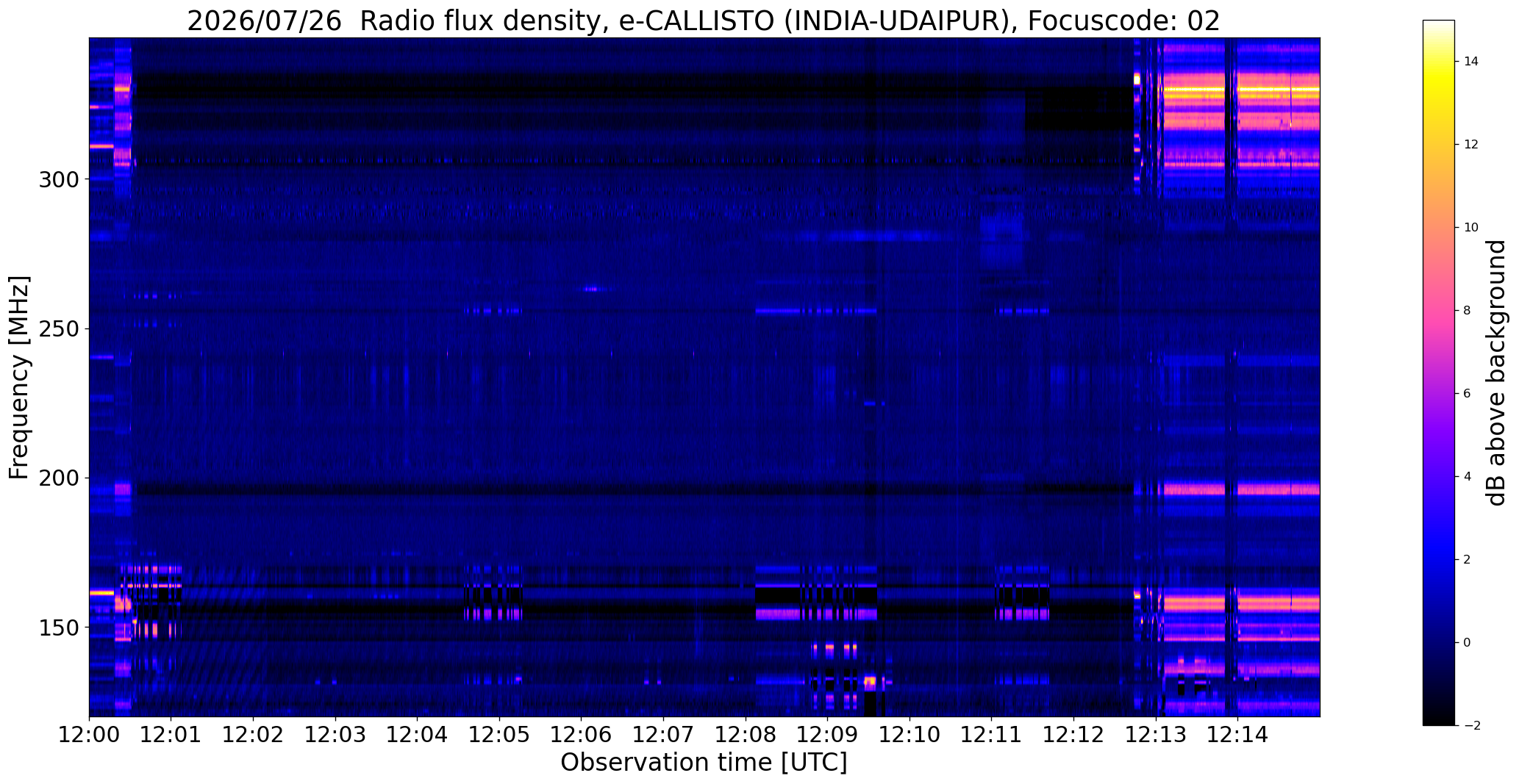Screen dimensions: 1519x784
Task: Click the 12:14 time axis tick label
Action: pos(1237,734)
